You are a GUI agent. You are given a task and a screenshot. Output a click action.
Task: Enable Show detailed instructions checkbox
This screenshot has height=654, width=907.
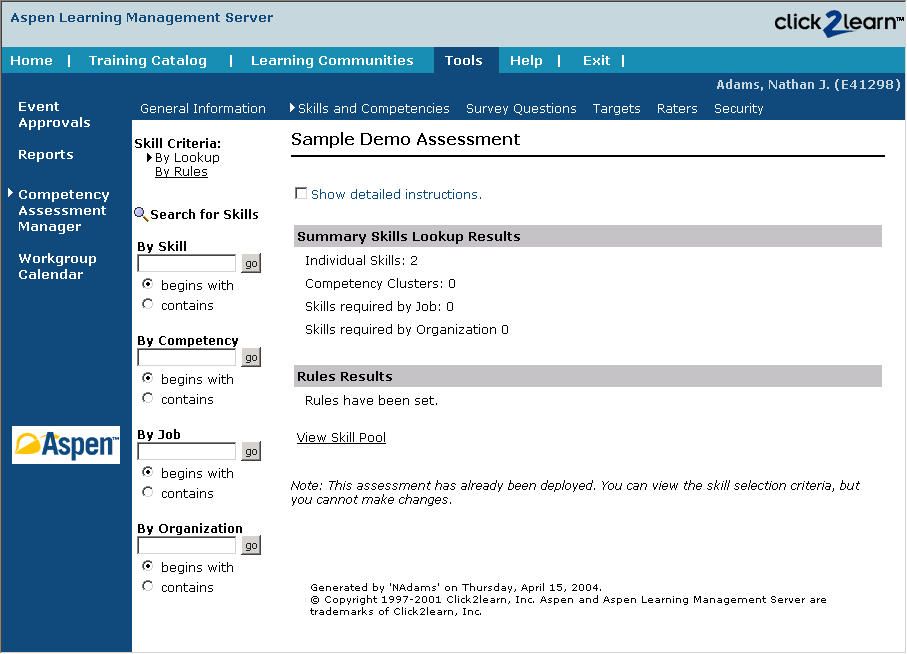[301, 193]
